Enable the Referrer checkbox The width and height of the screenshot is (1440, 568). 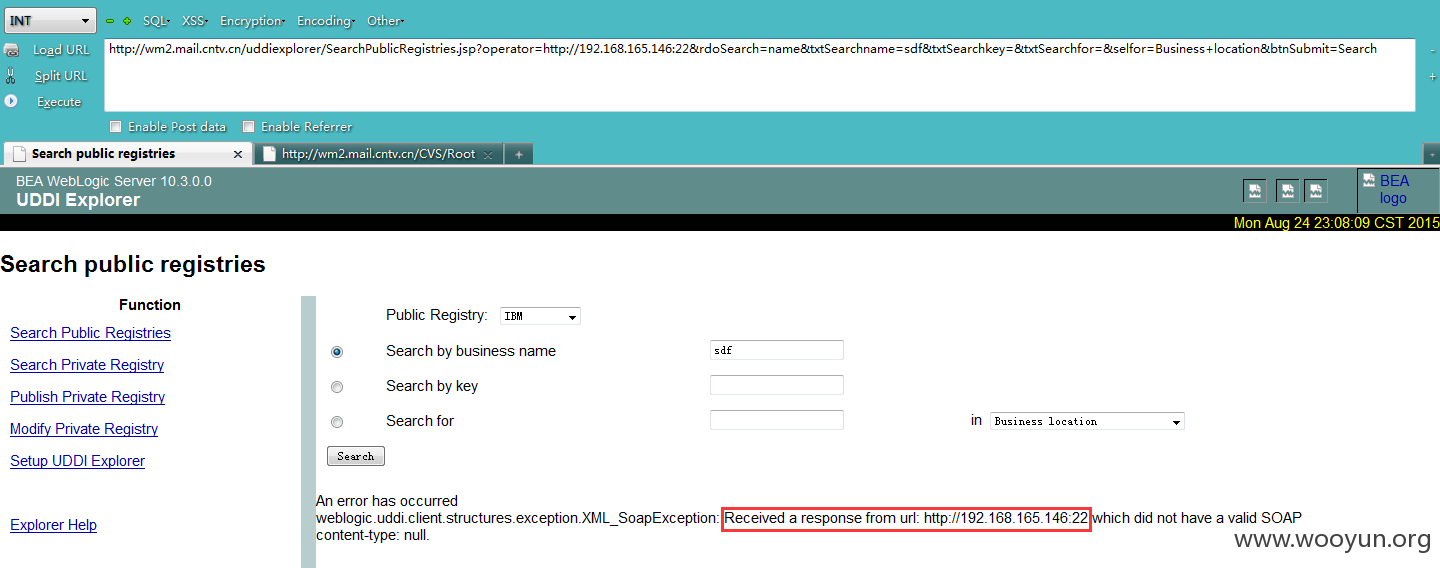click(x=249, y=127)
